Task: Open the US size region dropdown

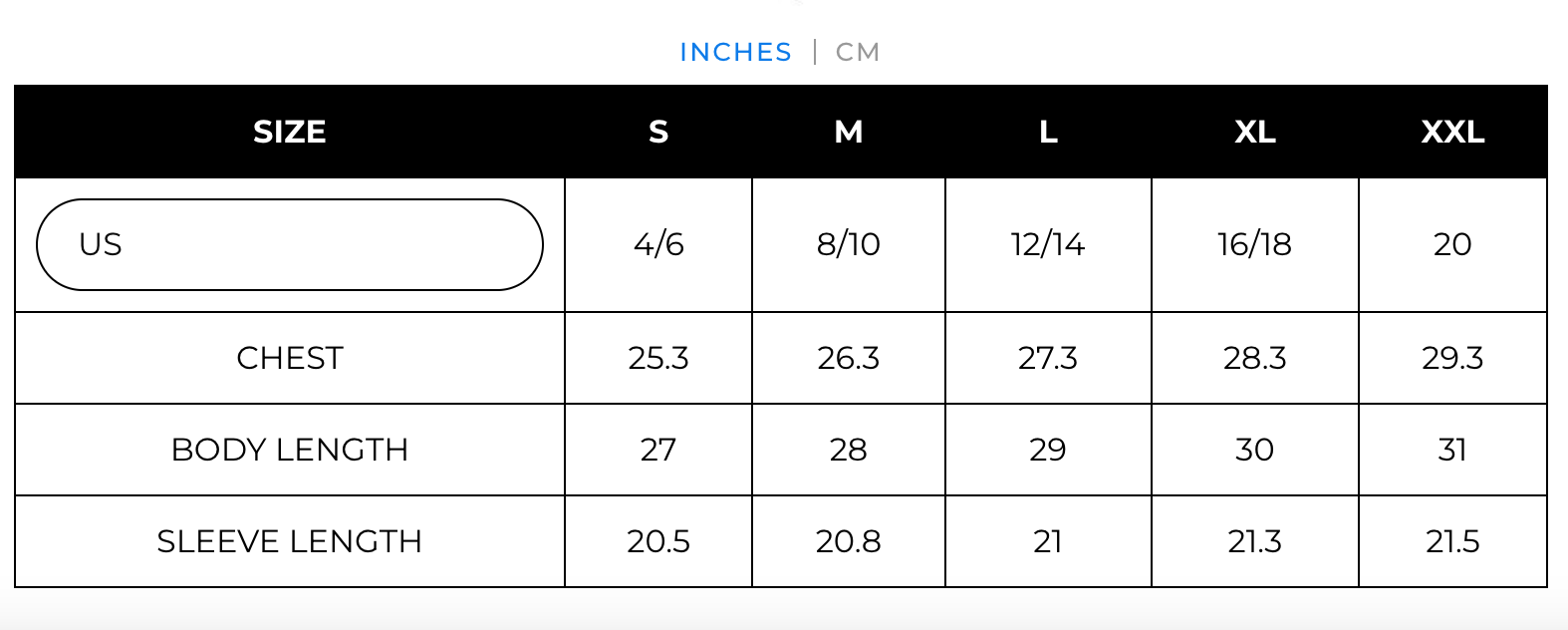Action: (289, 244)
